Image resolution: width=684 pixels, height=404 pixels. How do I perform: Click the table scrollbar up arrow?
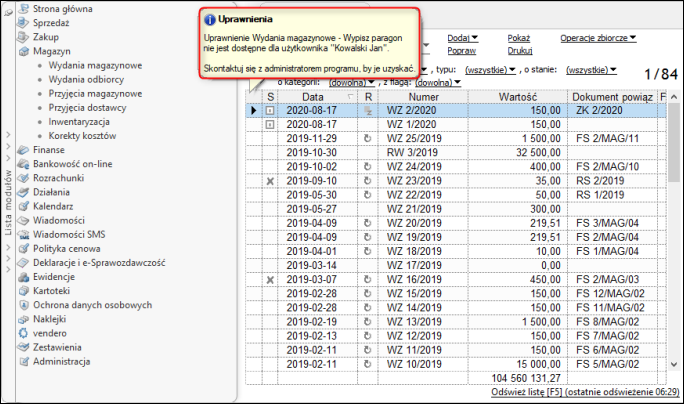point(674,97)
